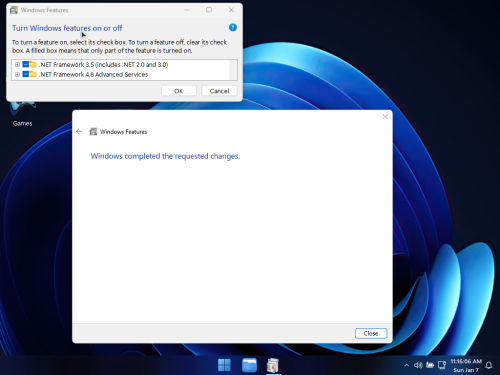Click the Windows Features title bar icon
The height and width of the screenshot is (375, 500).
tap(14, 10)
